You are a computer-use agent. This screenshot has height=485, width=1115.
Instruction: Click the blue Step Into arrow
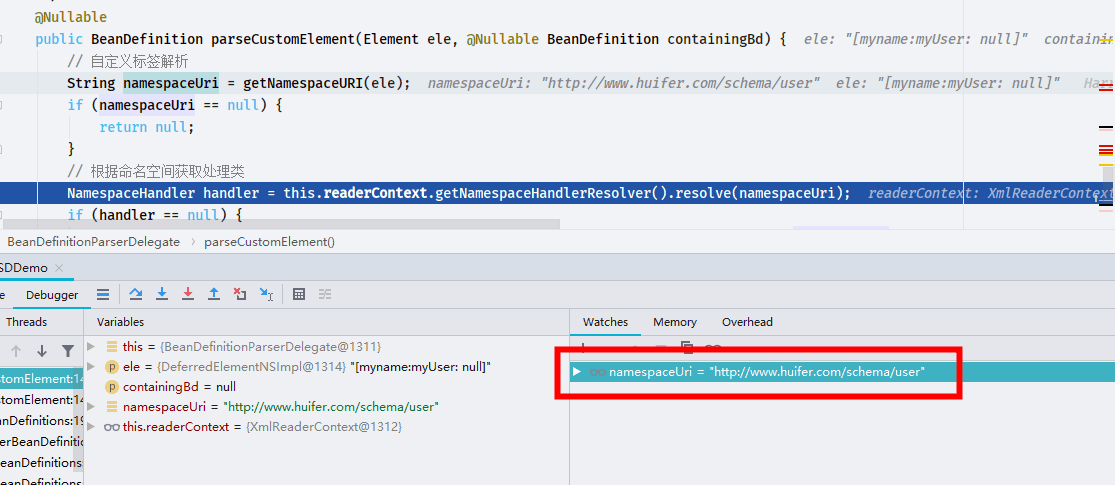coord(162,294)
